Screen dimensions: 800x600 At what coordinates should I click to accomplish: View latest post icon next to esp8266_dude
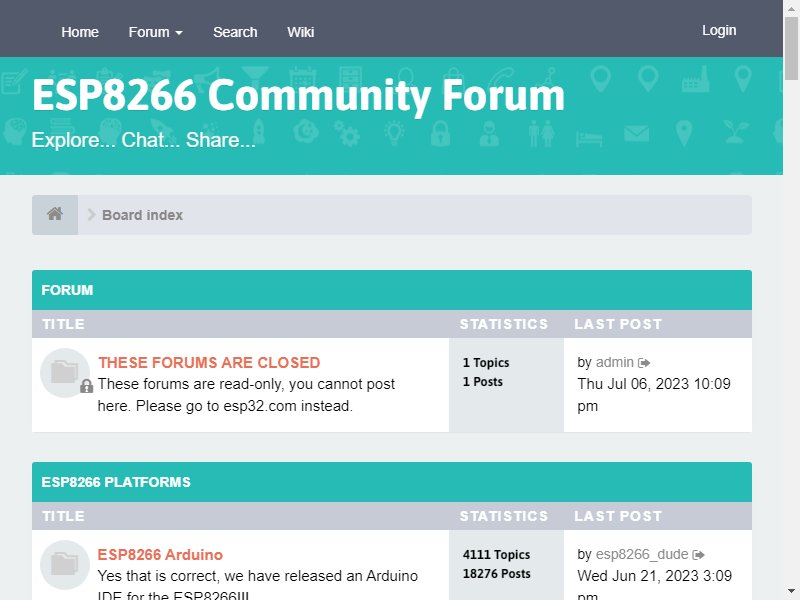[698, 555]
